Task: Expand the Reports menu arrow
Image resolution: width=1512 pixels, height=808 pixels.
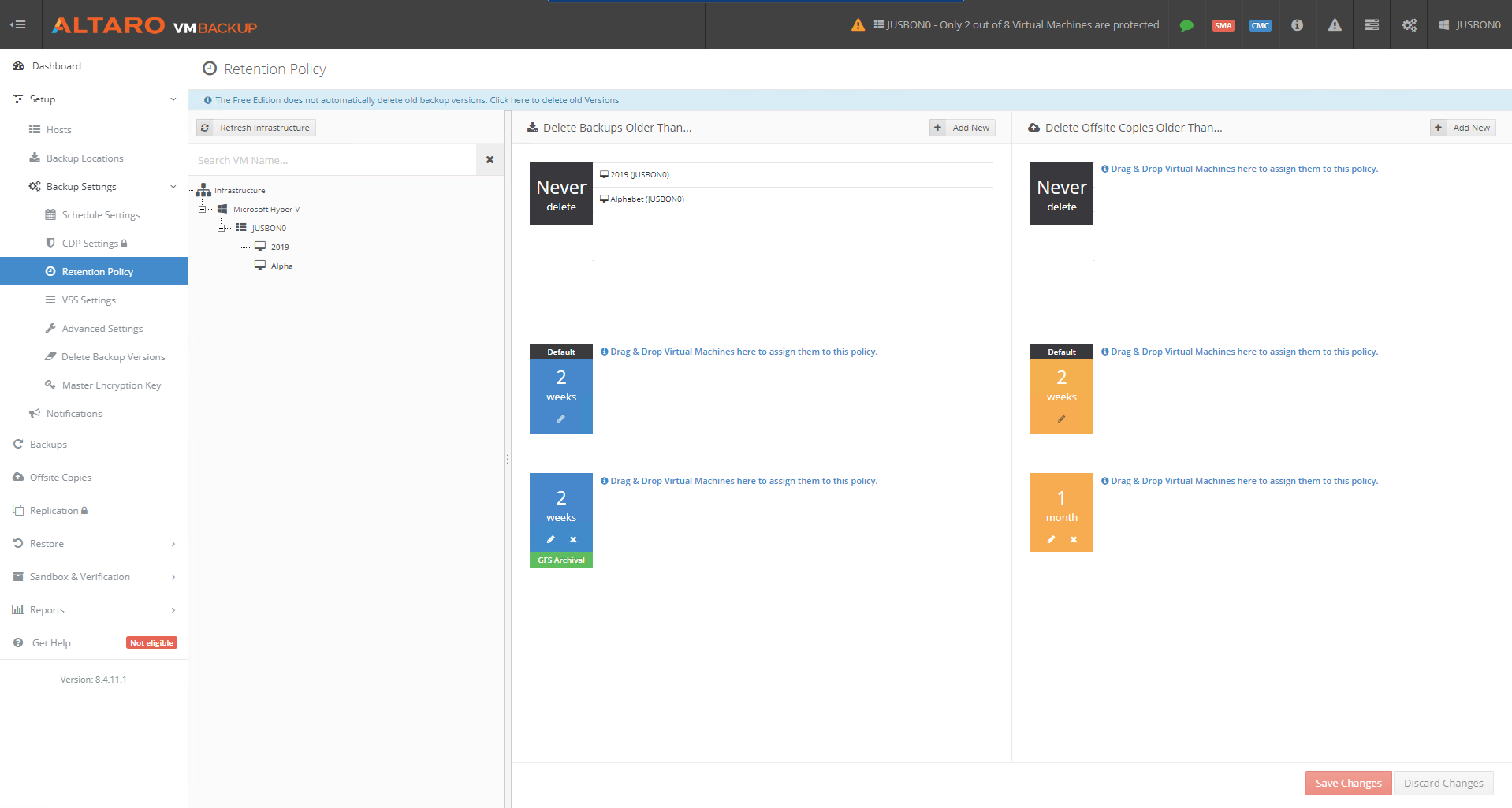Action: 173,610
